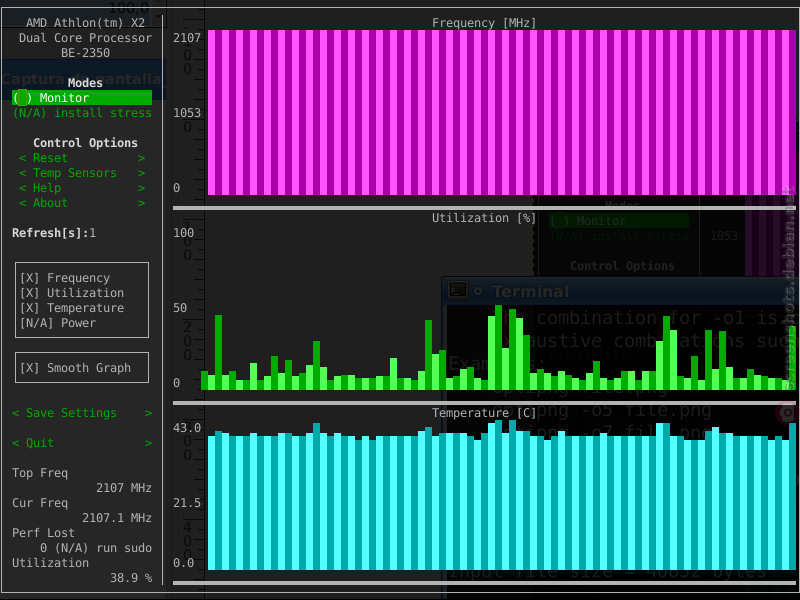This screenshot has width=800, height=600.
Task: Click the Frequency [MHz] graph title
Action: pos(484,23)
